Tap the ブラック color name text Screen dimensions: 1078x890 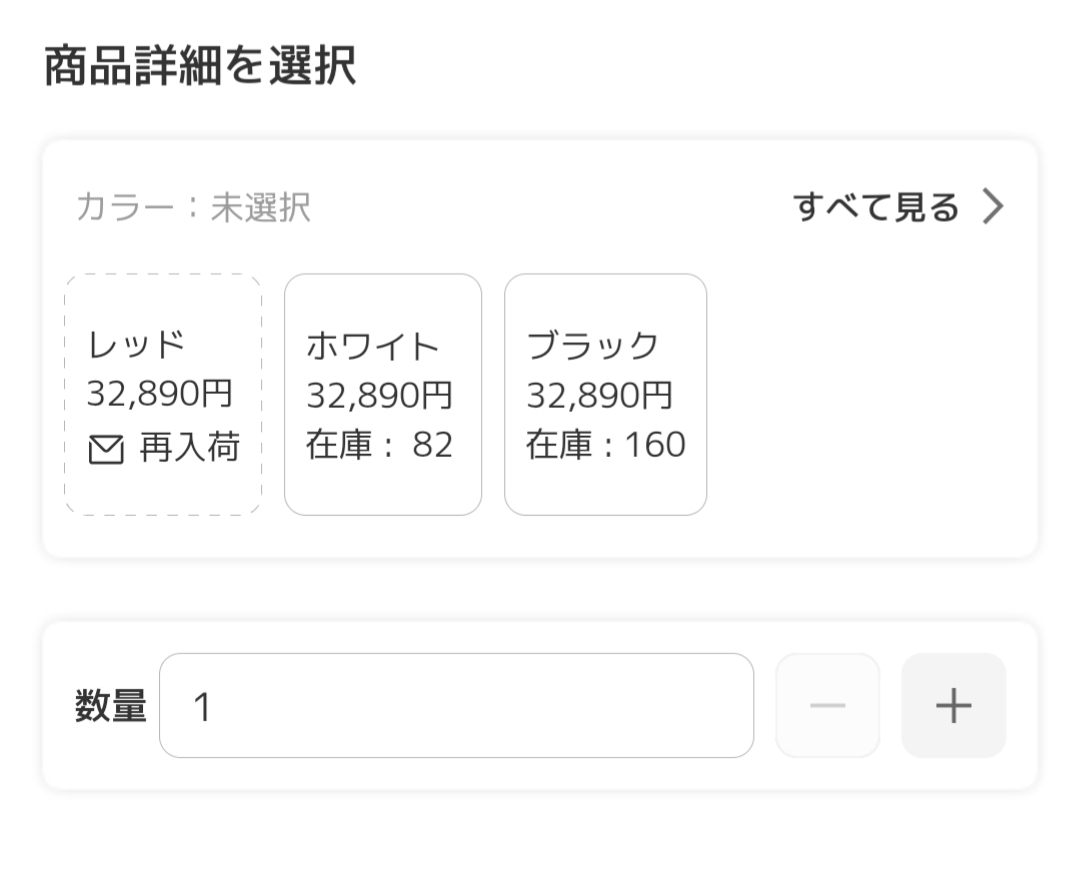(x=593, y=346)
